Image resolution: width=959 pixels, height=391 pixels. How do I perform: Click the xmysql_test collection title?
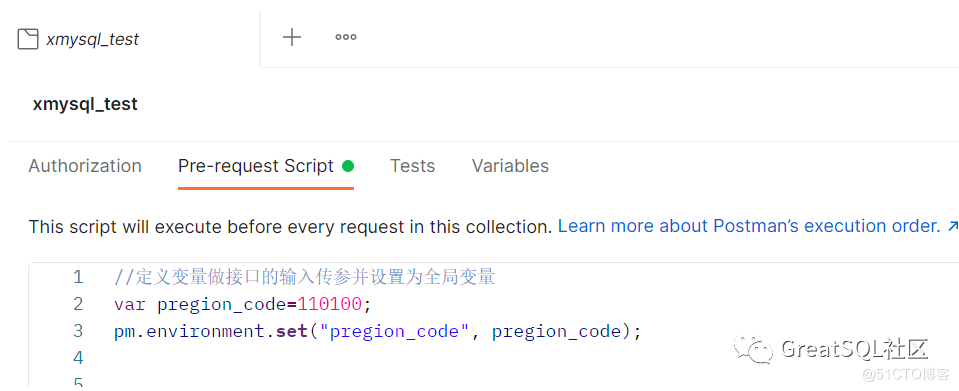(x=86, y=104)
